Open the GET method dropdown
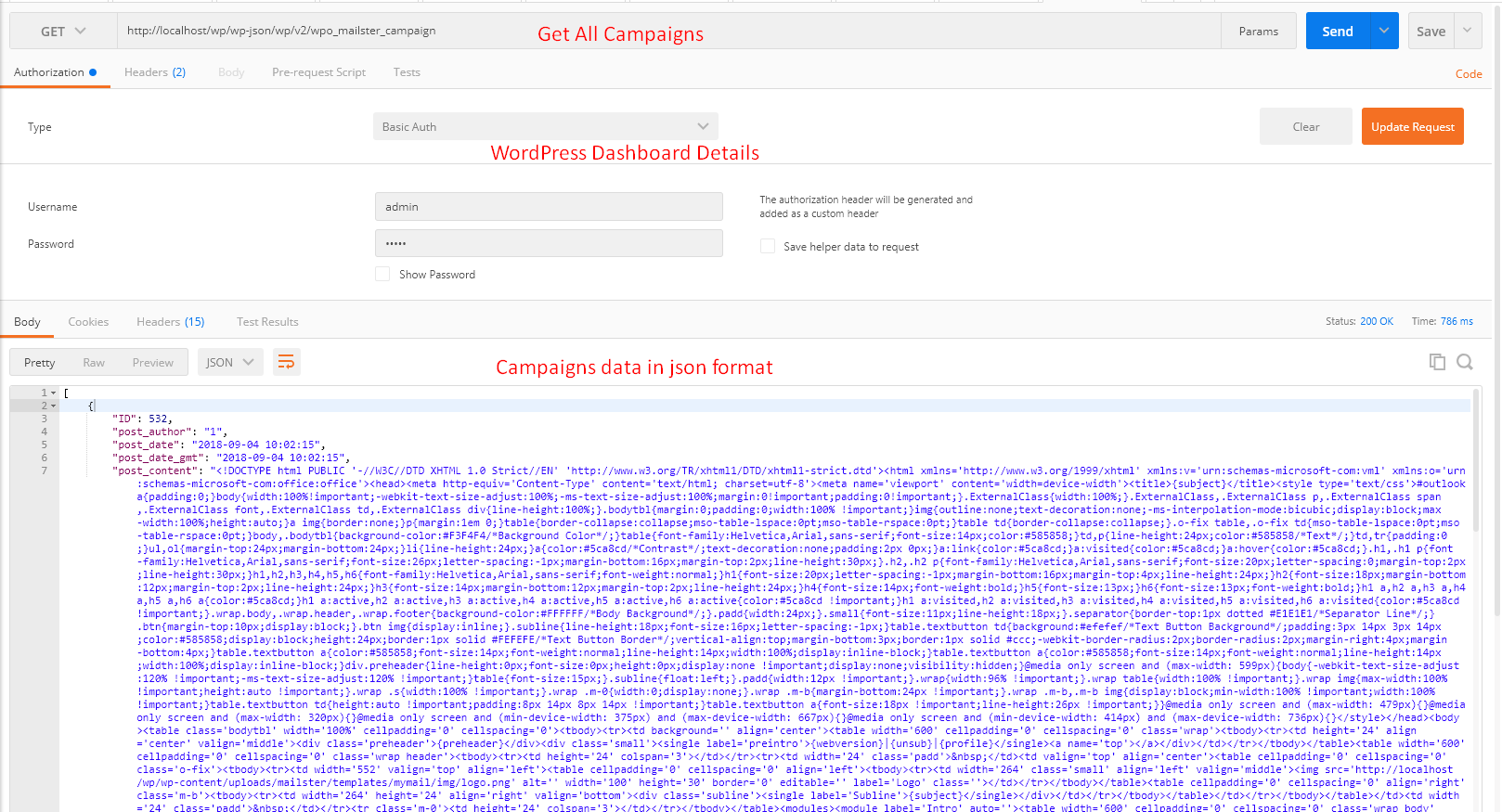1502x812 pixels. tap(63, 32)
